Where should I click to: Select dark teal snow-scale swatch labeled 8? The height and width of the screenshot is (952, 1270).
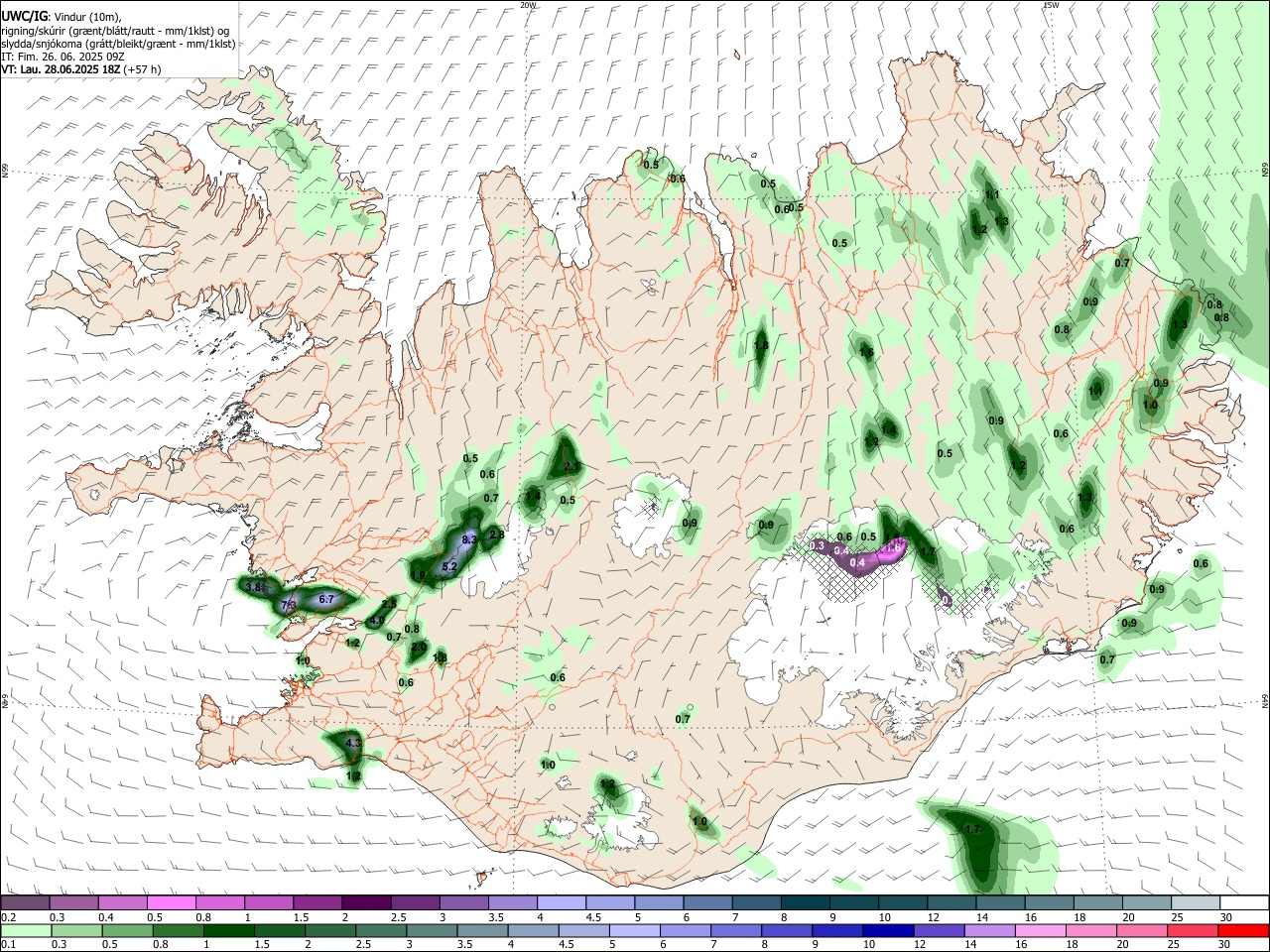coord(805,903)
